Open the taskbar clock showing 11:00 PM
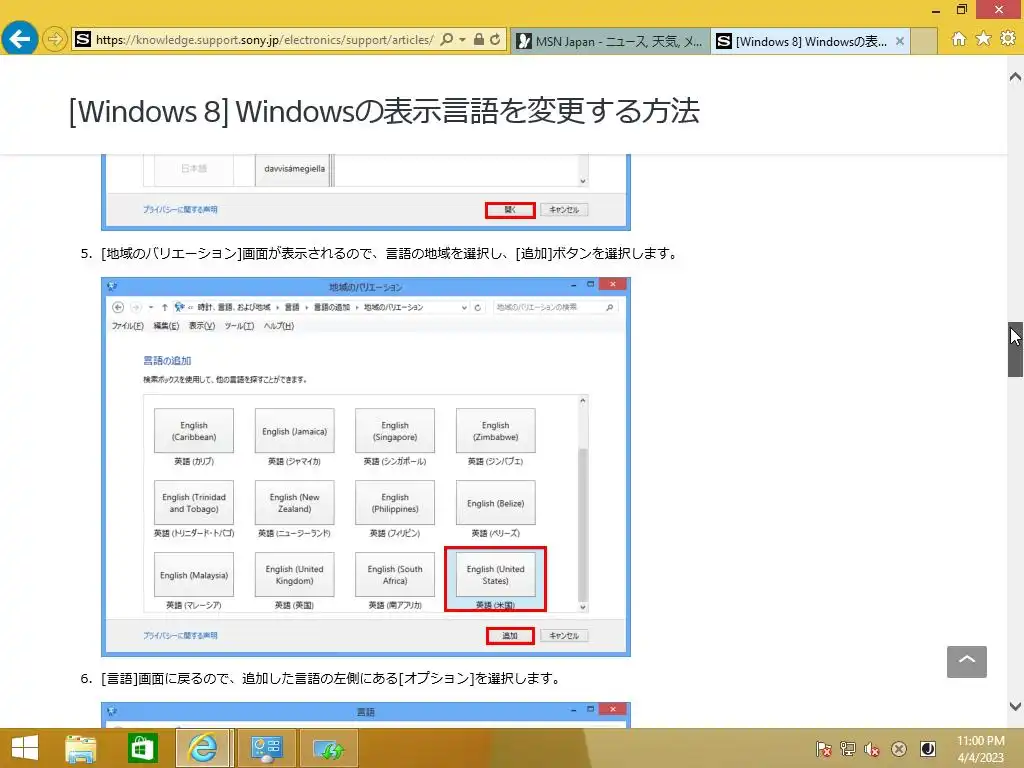The image size is (1024, 768). tap(981, 749)
